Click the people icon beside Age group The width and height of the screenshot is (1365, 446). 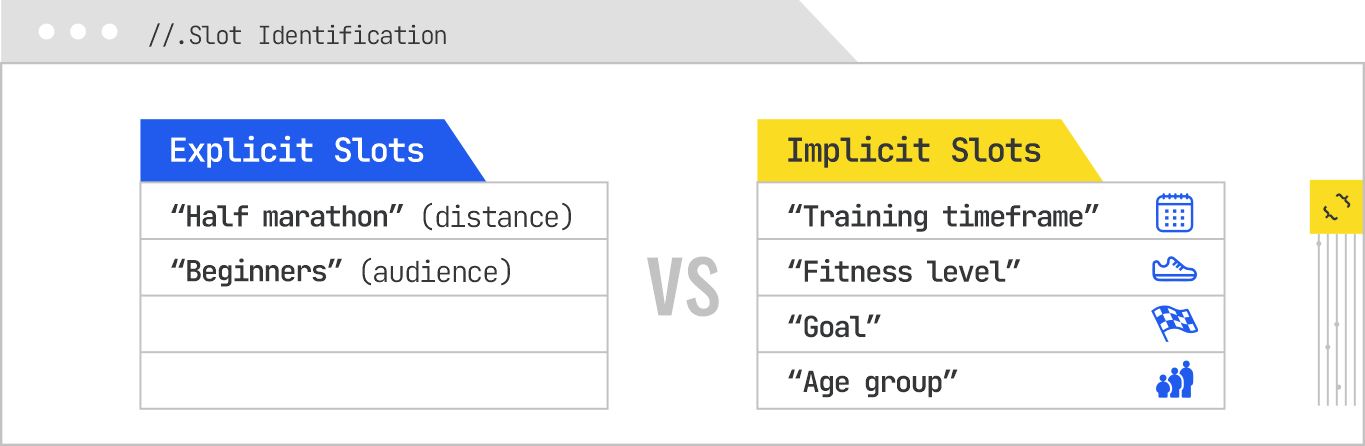pyautogui.click(x=1174, y=381)
